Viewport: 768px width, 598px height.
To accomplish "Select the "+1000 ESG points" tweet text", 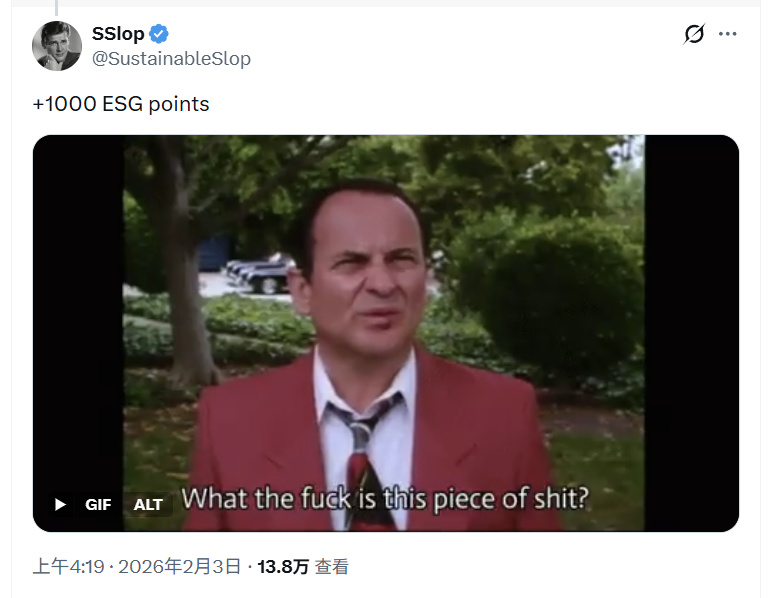I will [x=121, y=104].
